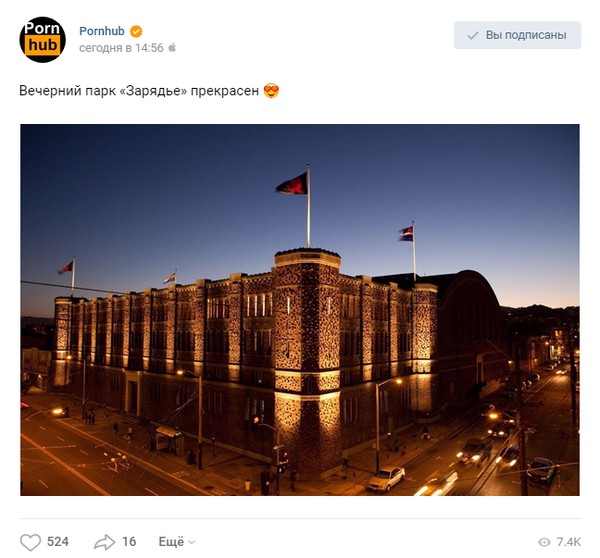Image resolution: width=600 pixels, height=558 pixels.
Task: Share the post using the arrow icon
Action: 104,542
